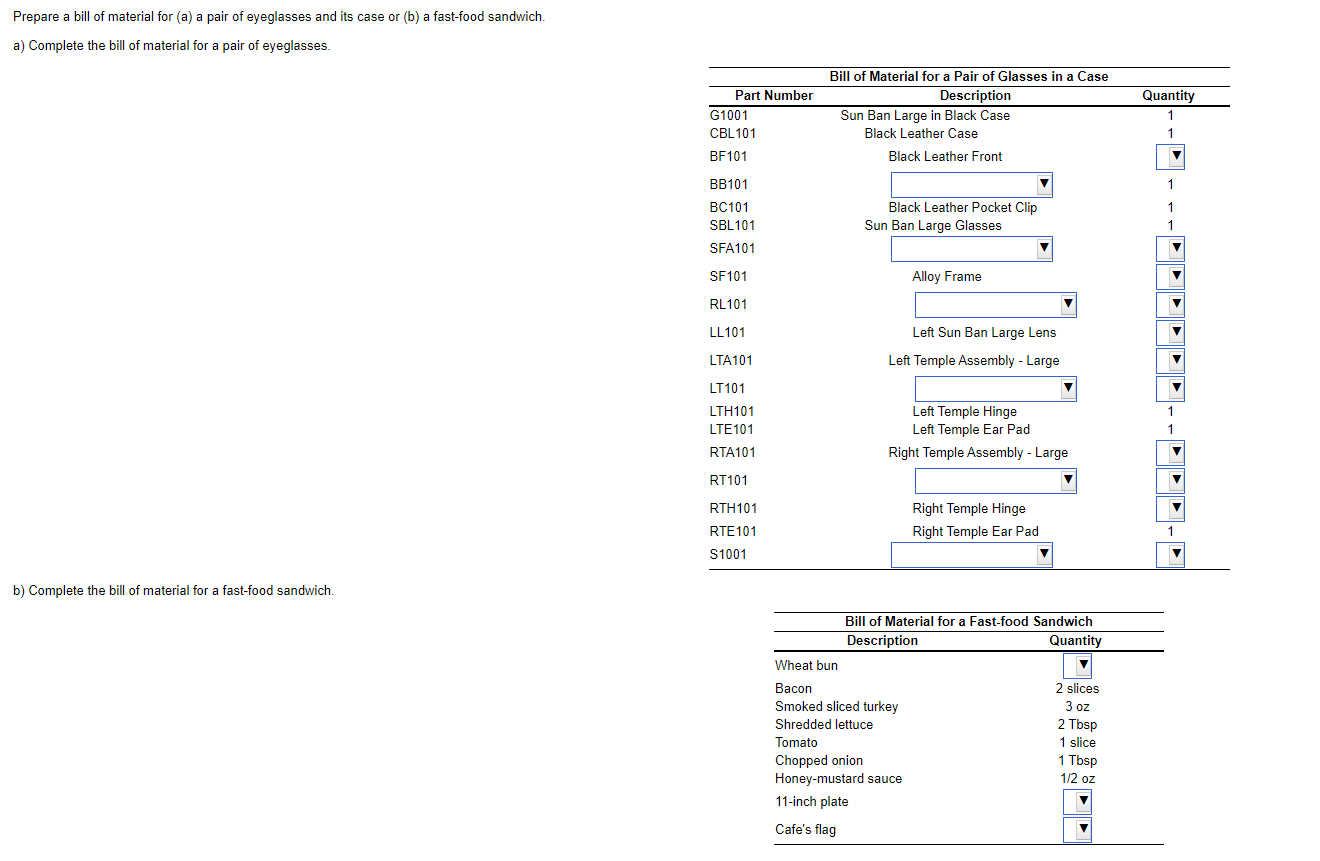1320x861 pixels.
Task: Open the quantity dropdown for S1001
Action: coord(1170,554)
